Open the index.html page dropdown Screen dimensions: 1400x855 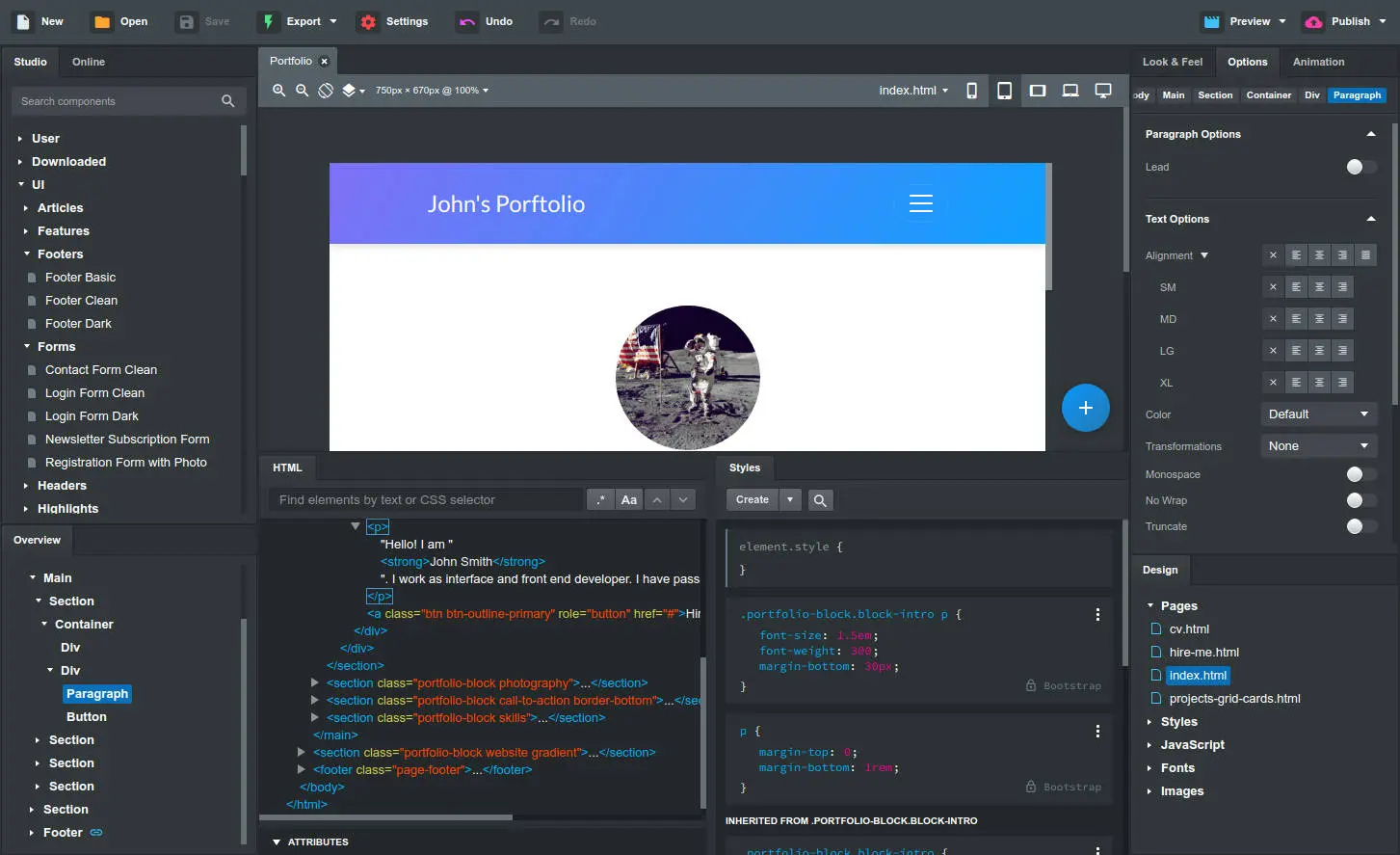click(911, 90)
